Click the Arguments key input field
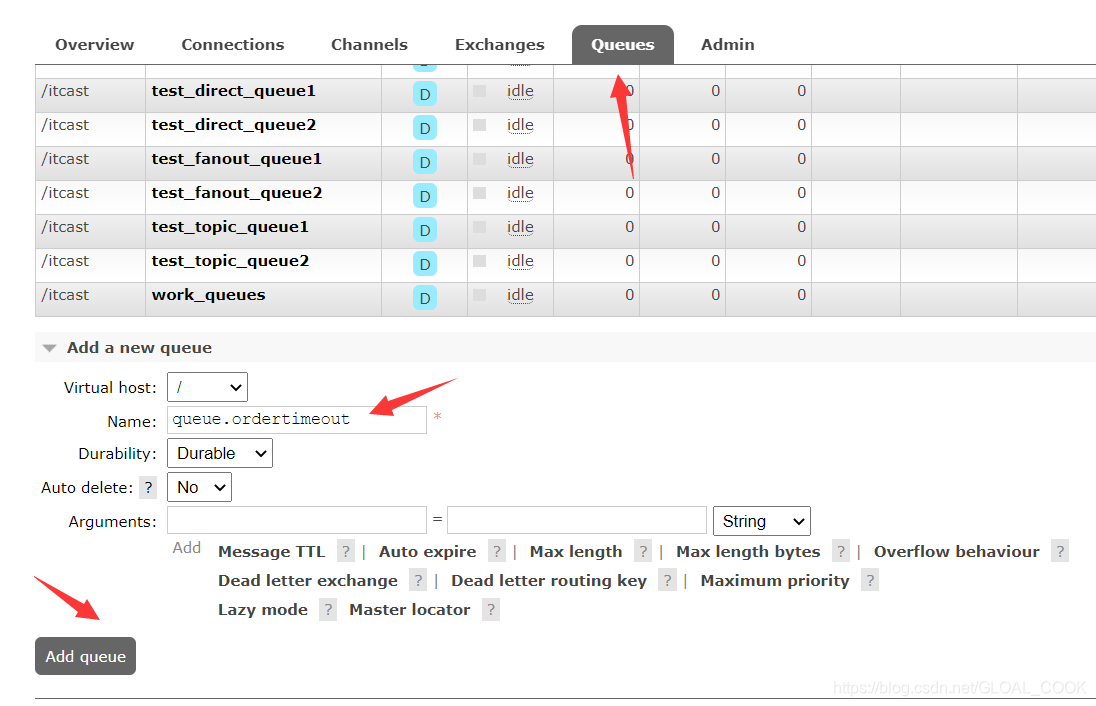 click(296, 521)
